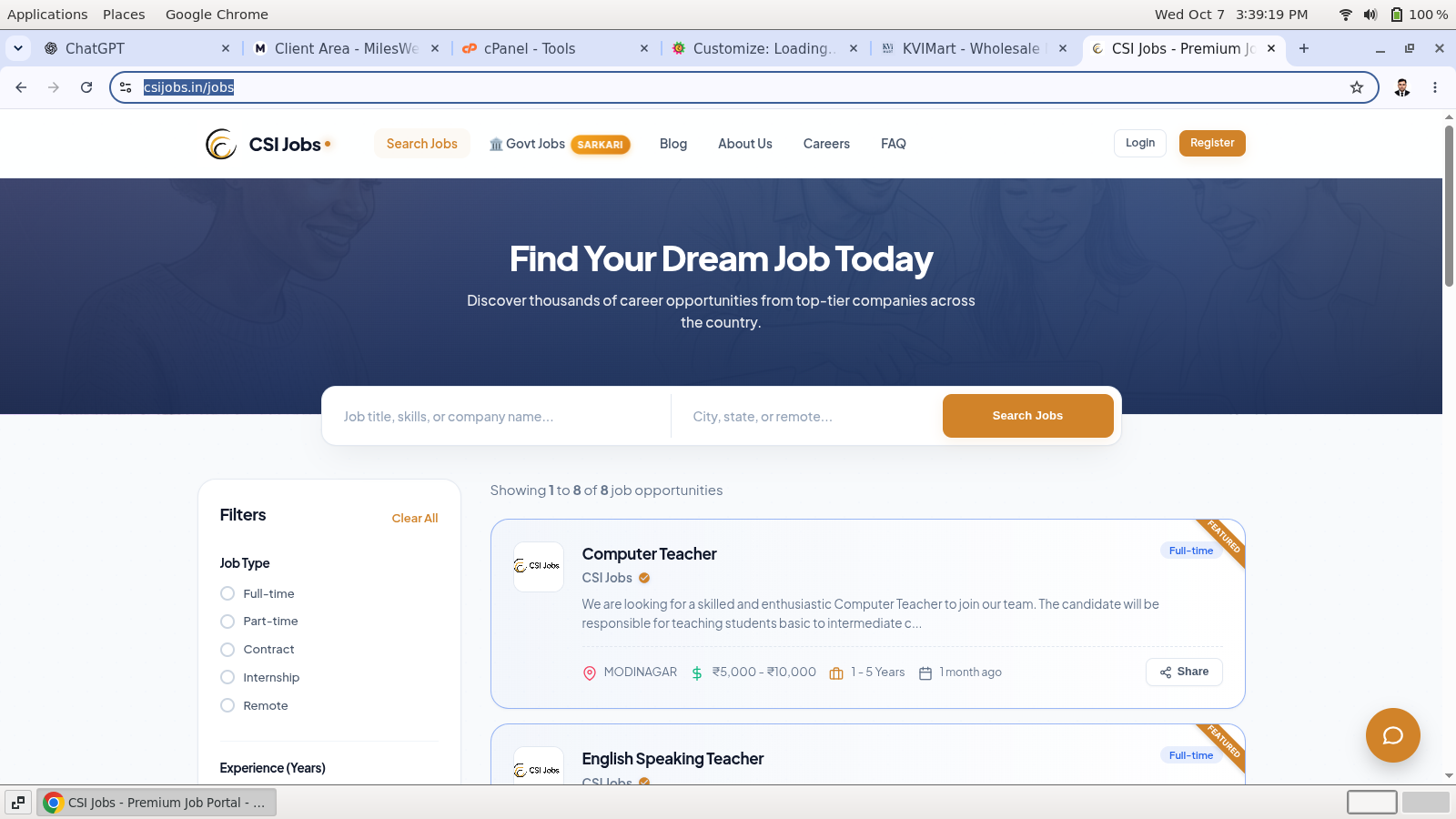
Task: Open the Govt Jobs SARKARI menu item
Action: 560,144
